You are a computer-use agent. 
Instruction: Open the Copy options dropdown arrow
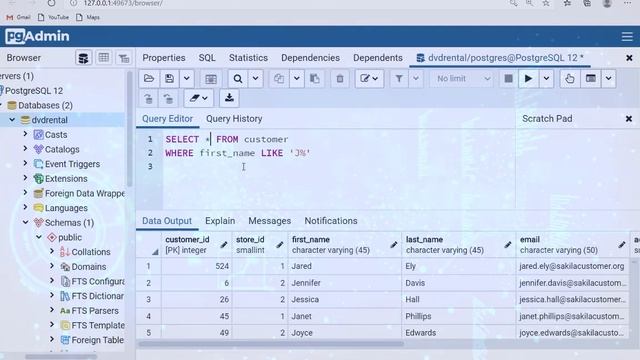coord(297,79)
